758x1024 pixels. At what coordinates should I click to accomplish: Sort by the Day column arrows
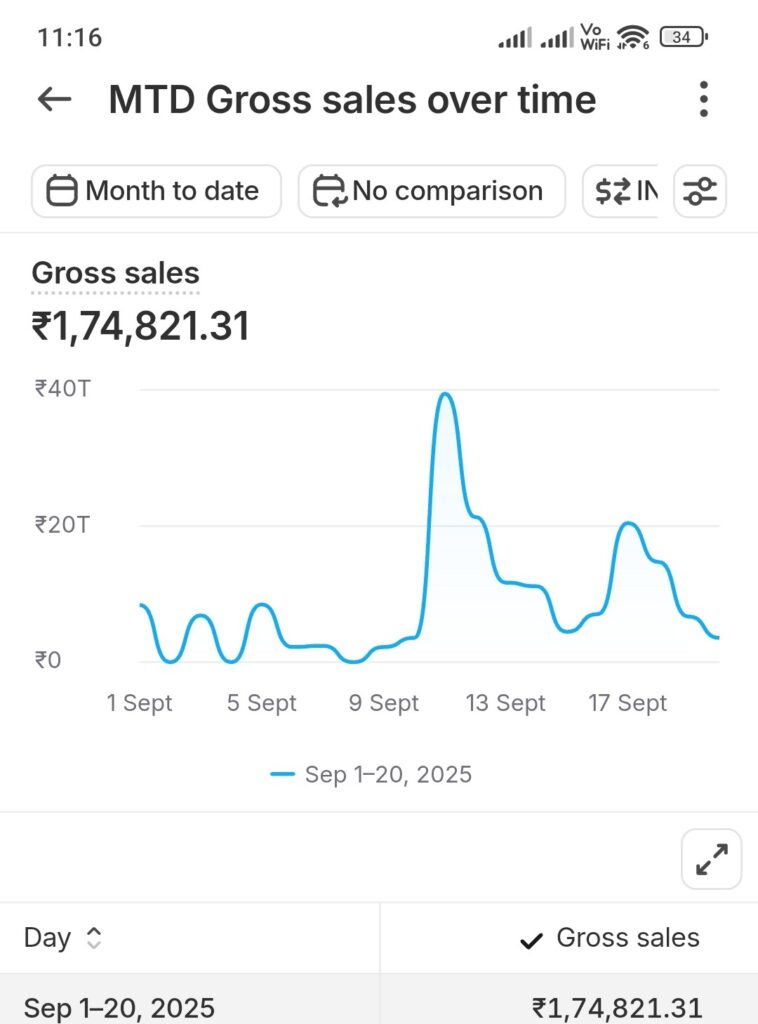[94, 938]
